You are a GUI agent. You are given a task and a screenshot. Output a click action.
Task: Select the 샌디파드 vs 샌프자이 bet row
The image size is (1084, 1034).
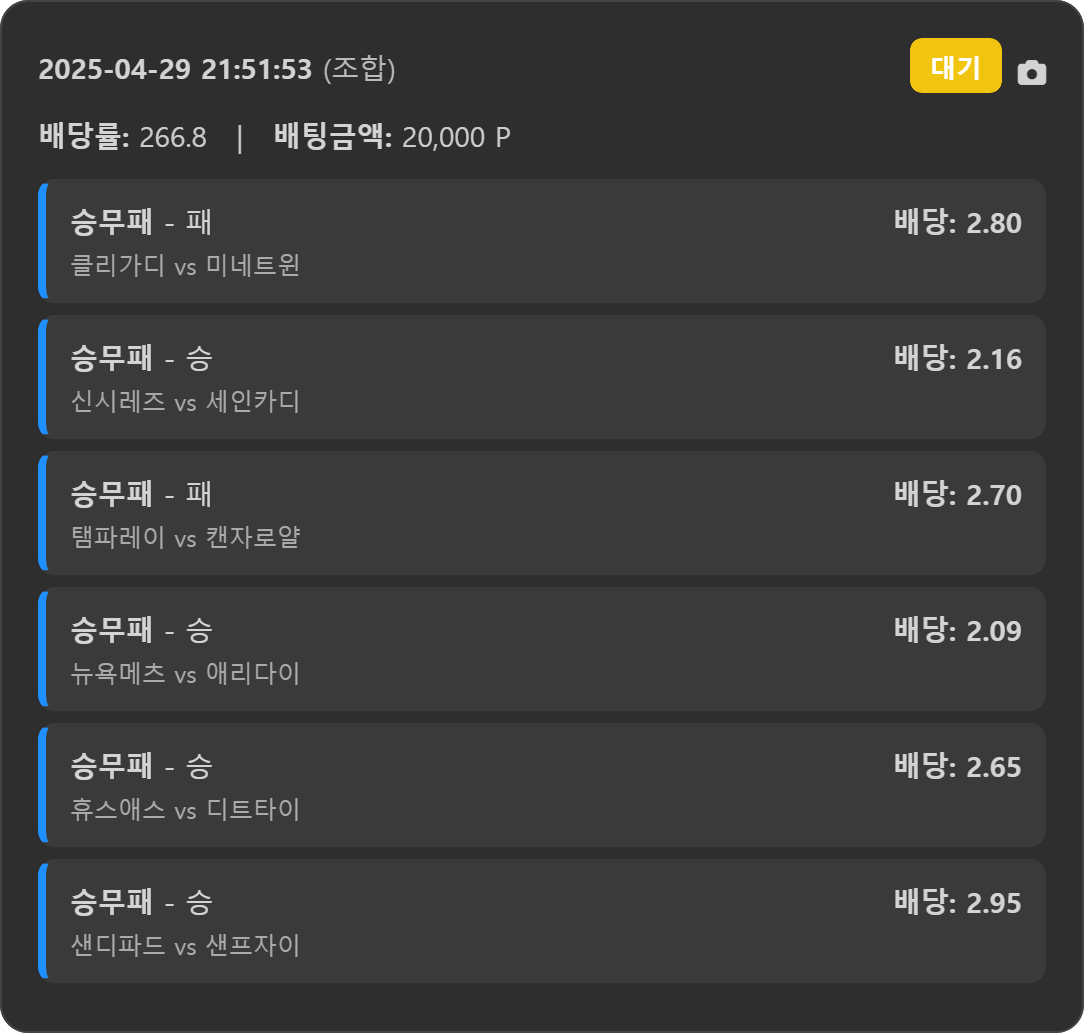(x=542, y=921)
